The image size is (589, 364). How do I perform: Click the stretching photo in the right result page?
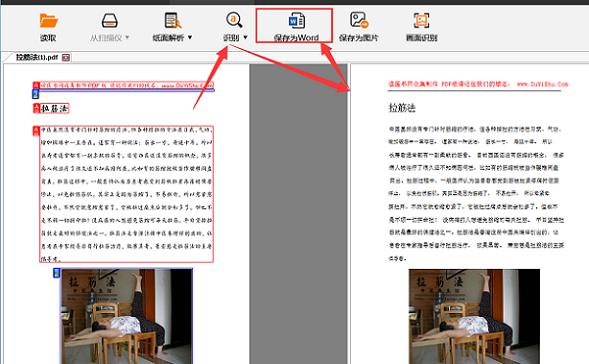[x=474, y=316]
